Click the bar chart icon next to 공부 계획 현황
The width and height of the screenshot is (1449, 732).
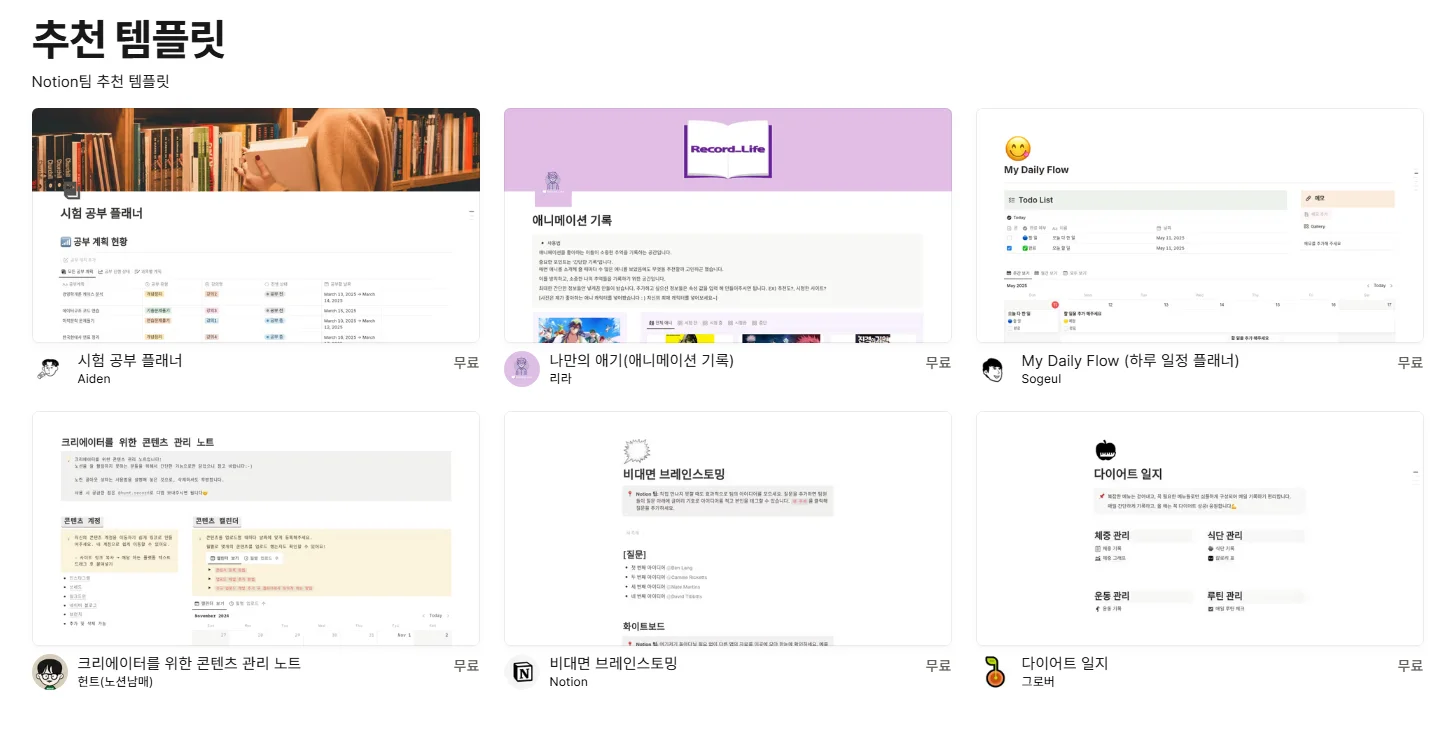[65, 241]
